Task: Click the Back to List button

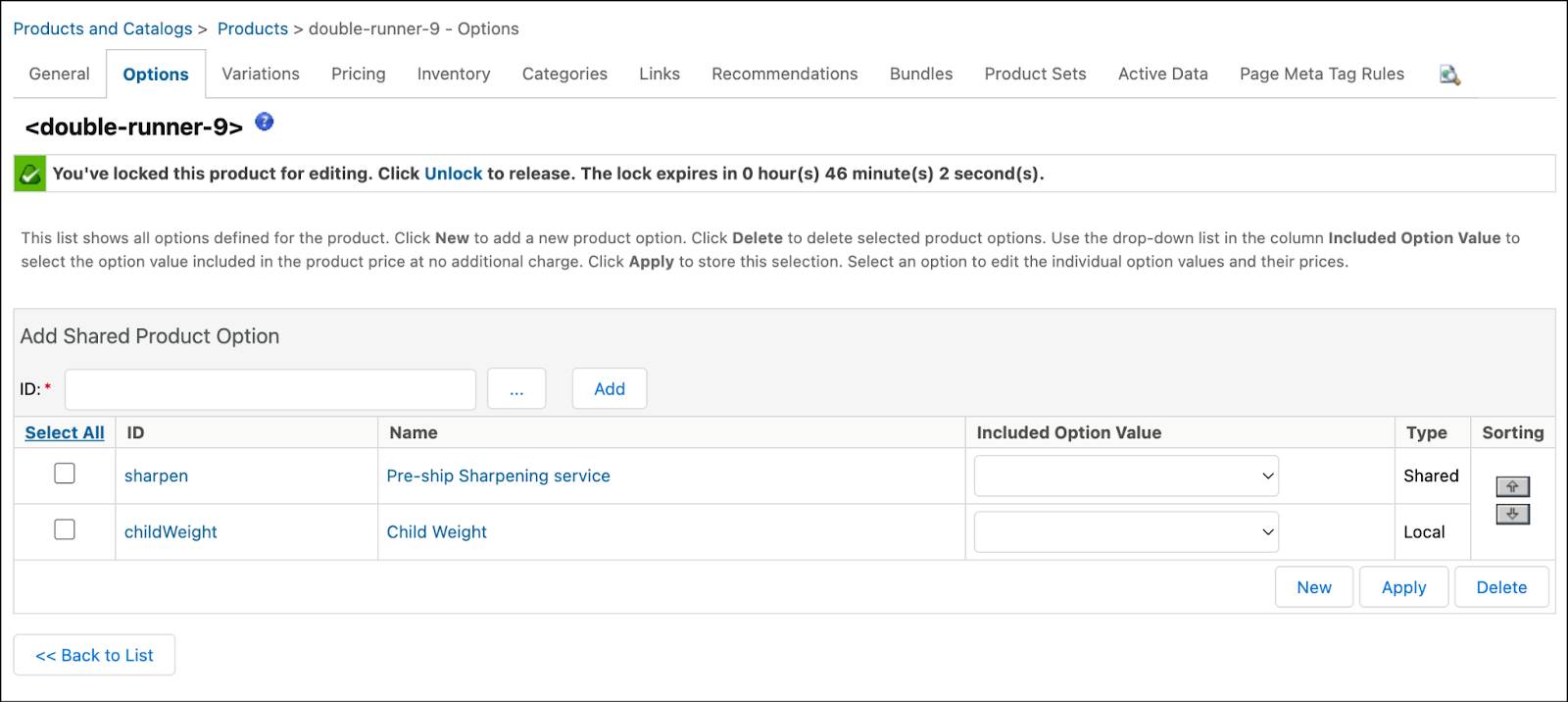Action: 94,655
